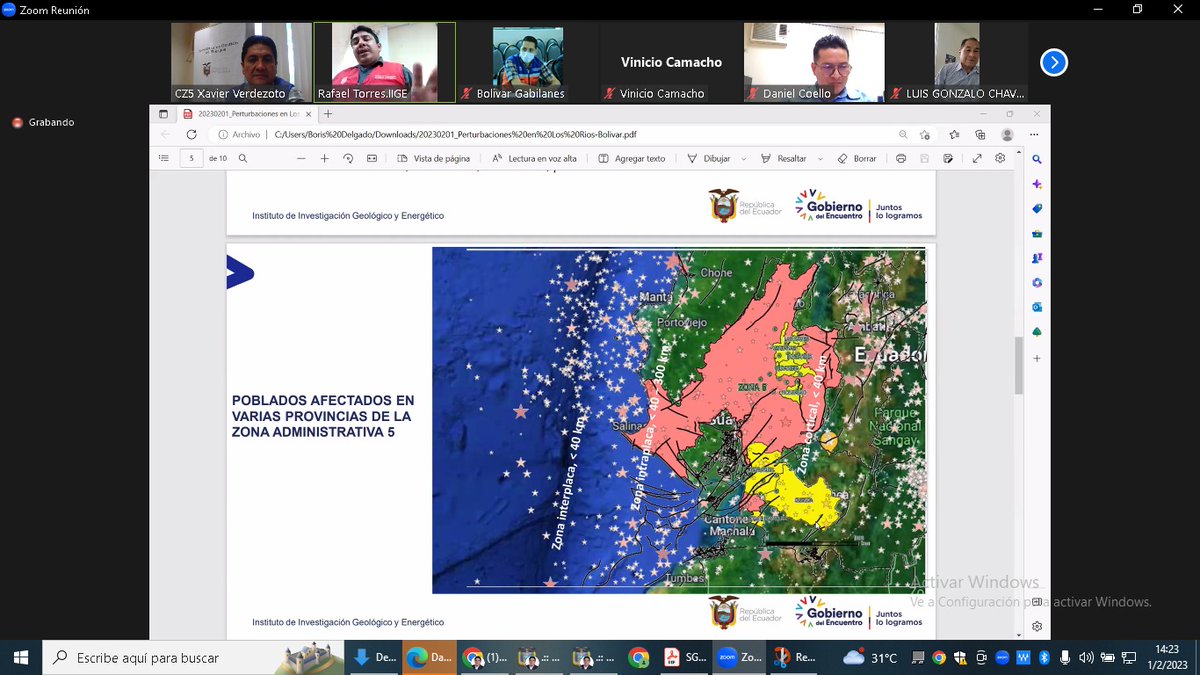
Task: Select Bolivar Gabilanes's video thumbnail
Action: click(527, 62)
